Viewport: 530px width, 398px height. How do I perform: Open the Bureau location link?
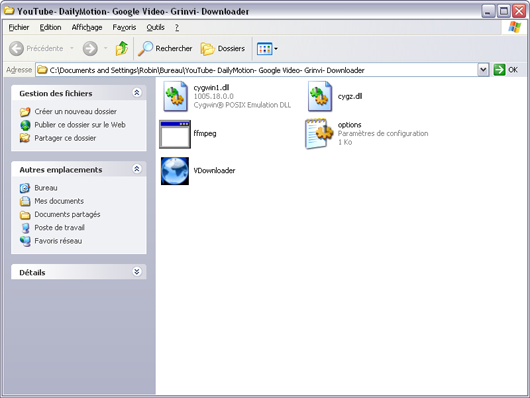point(46,188)
